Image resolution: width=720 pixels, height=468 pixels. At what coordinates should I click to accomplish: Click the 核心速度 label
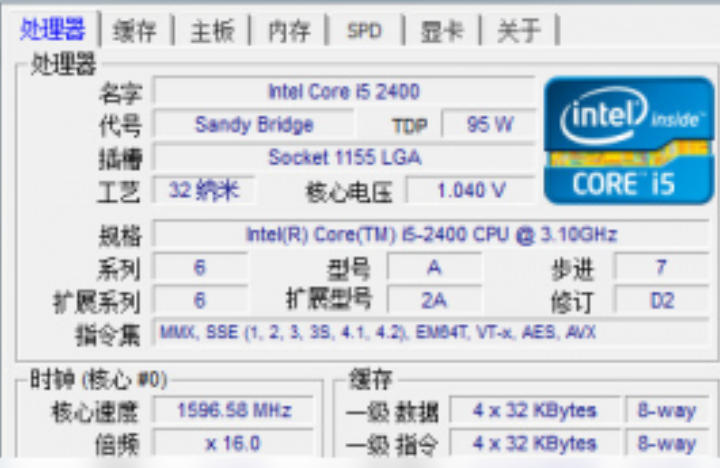(x=95, y=412)
